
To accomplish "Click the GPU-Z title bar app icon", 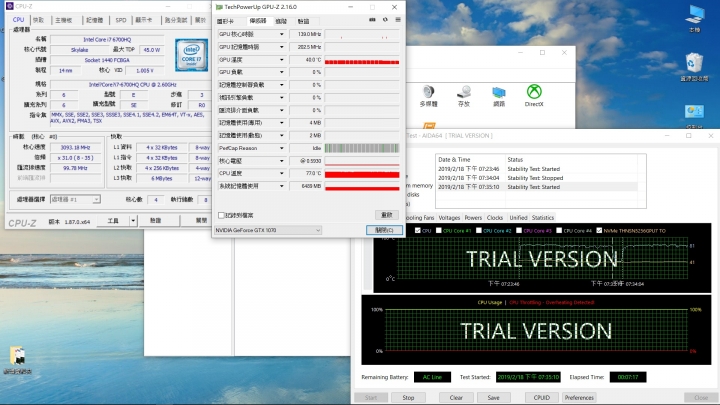I will (x=219, y=7).
